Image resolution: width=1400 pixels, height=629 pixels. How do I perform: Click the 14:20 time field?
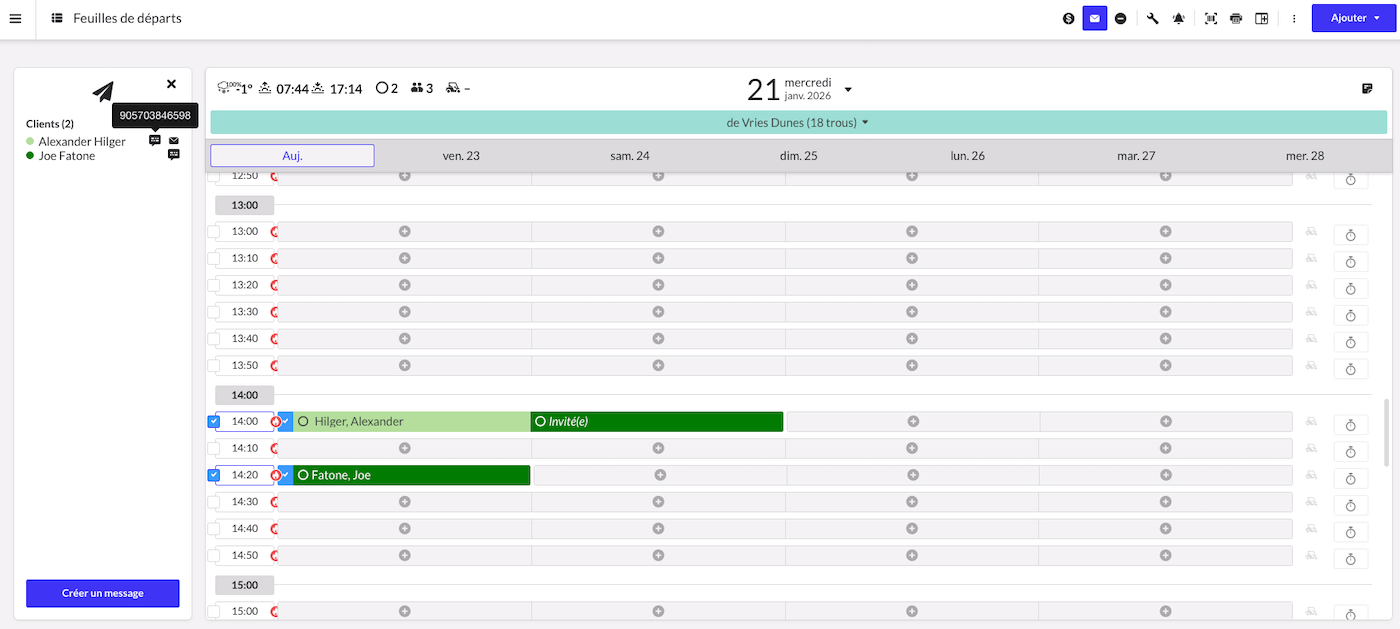(245, 475)
